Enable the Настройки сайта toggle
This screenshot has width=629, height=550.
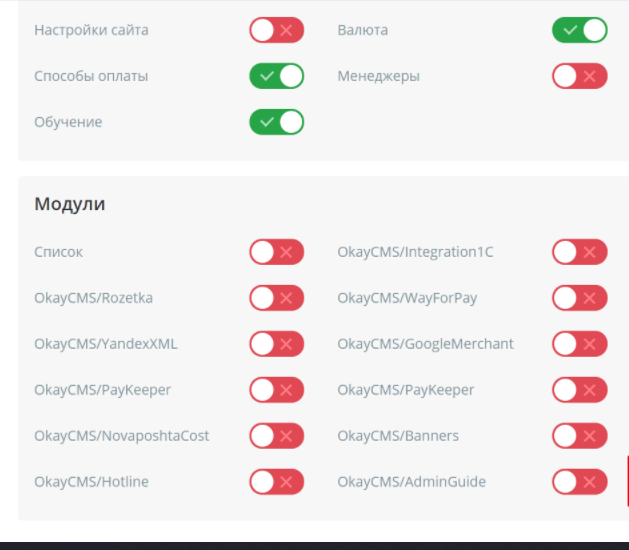pos(276,30)
